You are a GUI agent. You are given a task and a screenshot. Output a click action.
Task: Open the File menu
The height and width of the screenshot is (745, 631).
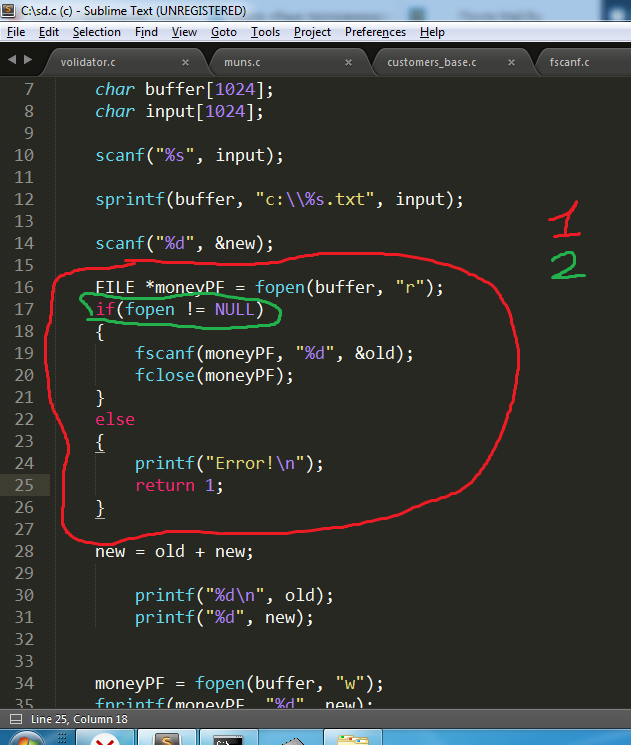coord(16,32)
